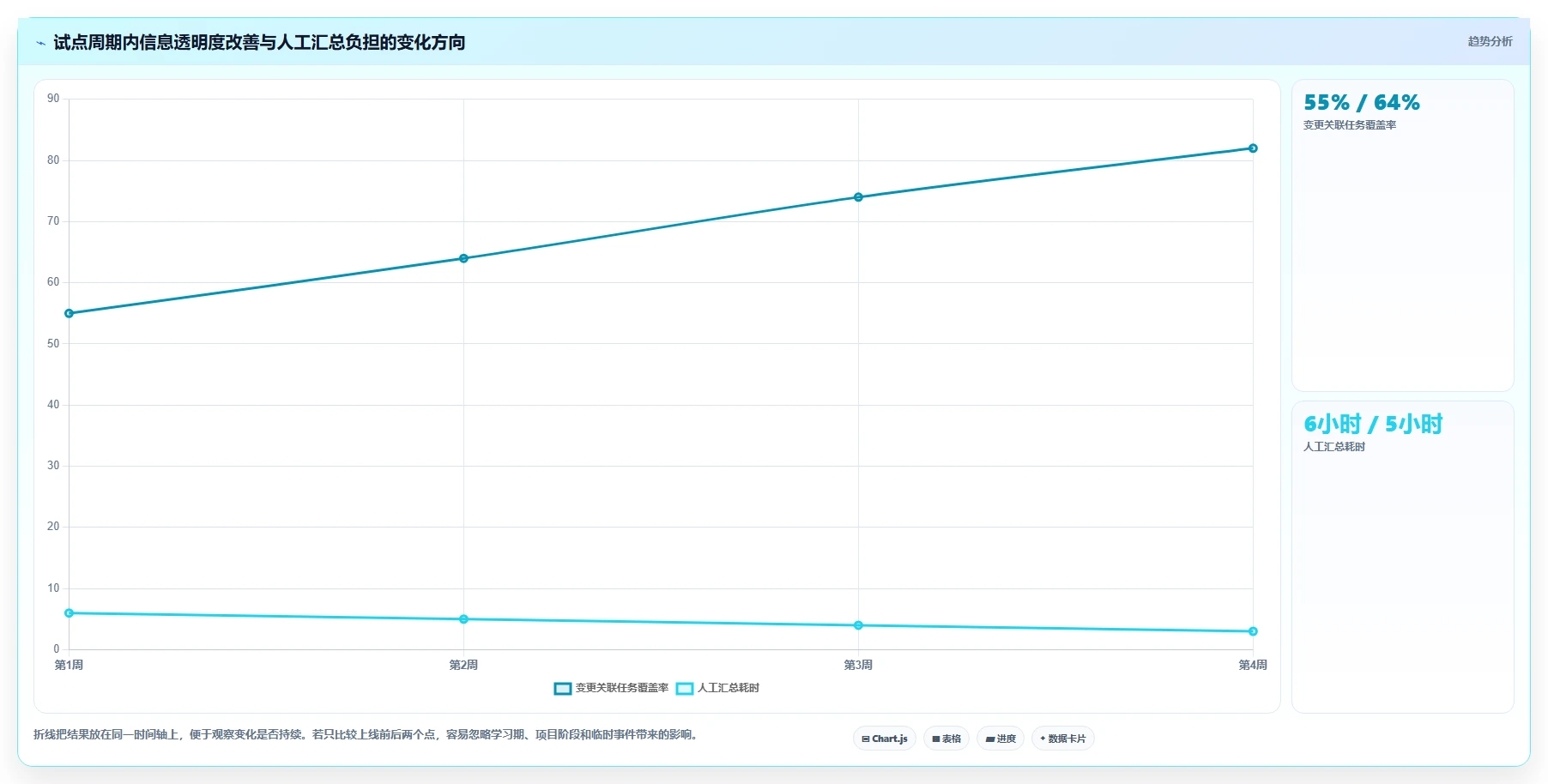Select the 进度 tag chip
The width and height of the screenshot is (1548, 784).
[x=1001, y=739]
